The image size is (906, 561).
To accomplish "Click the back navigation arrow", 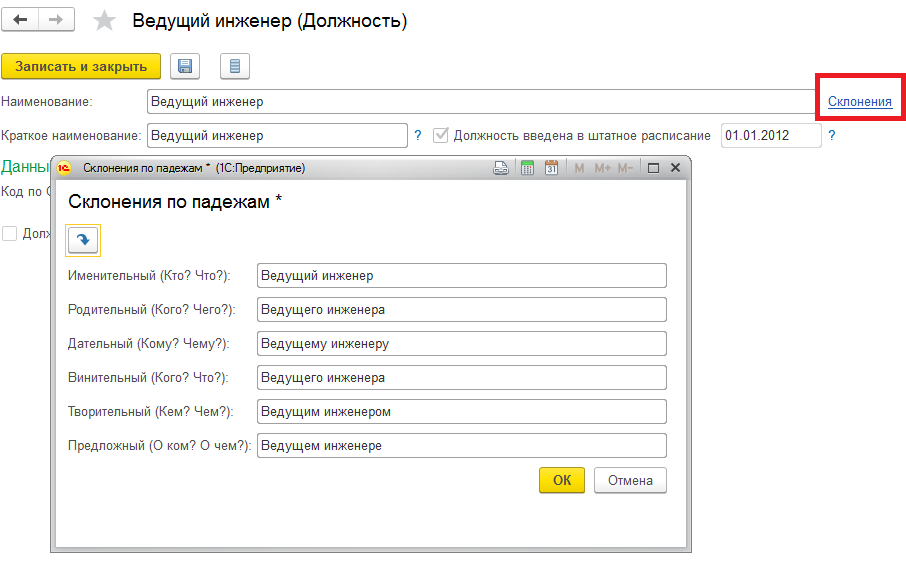I will 20,21.
